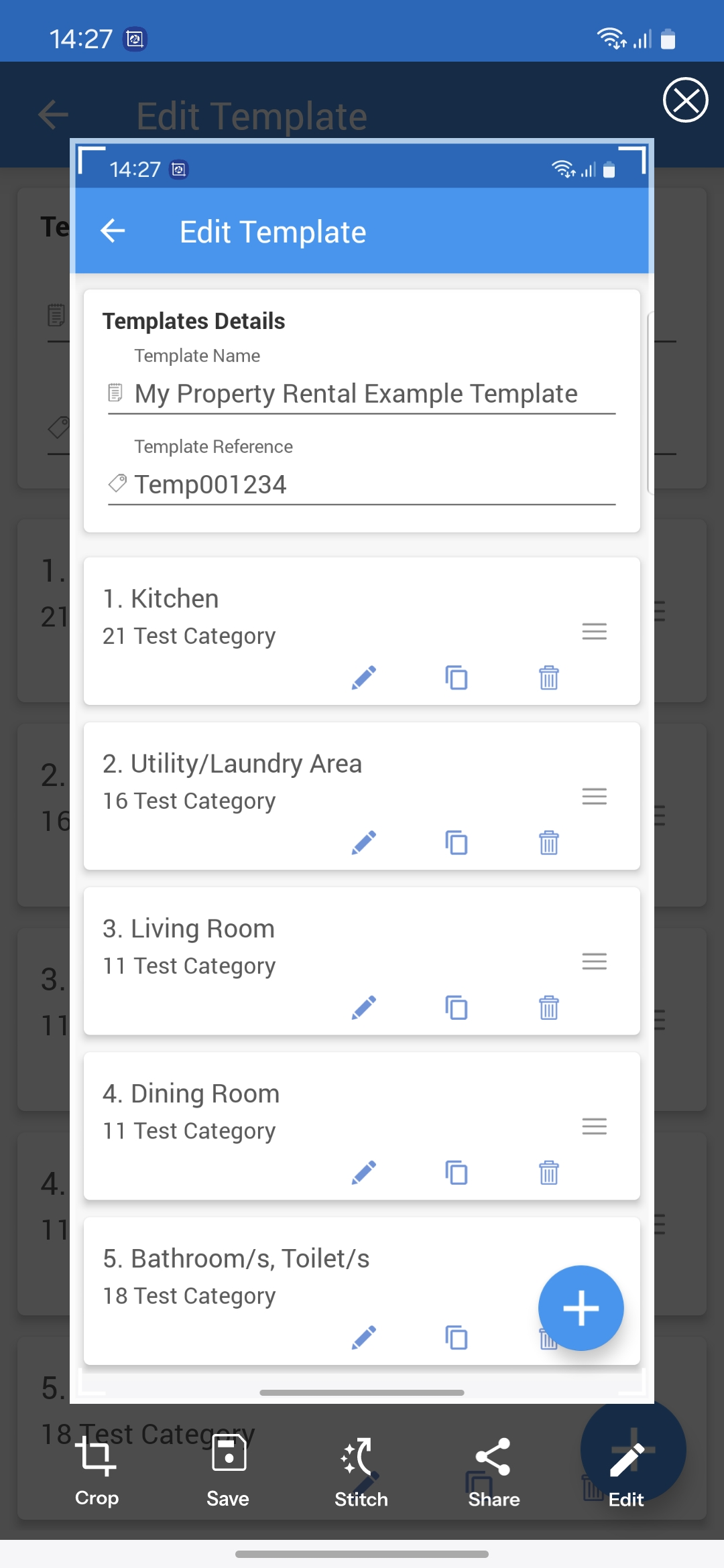Tap the Living Room drag handle
The image size is (724, 1568).
[x=594, y=962]
